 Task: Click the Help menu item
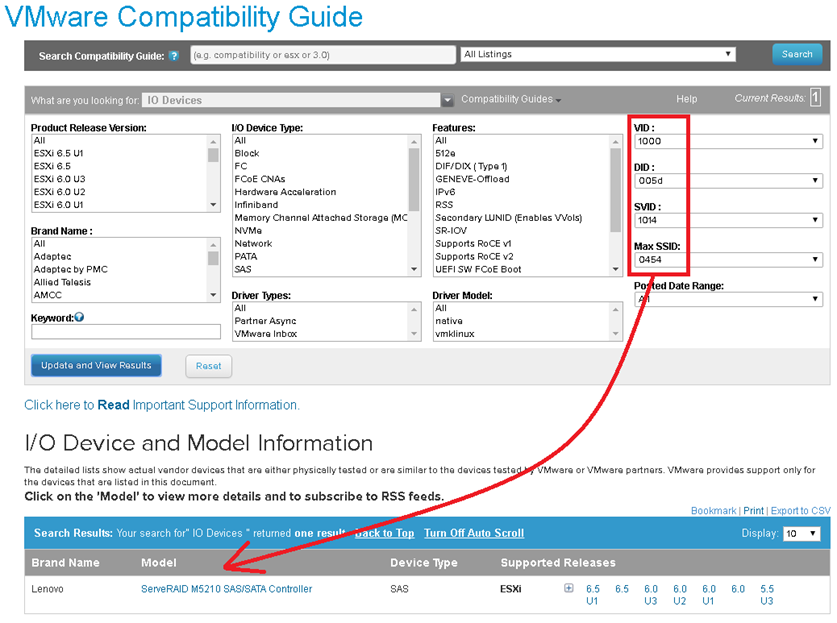pyautogui.click(x=686, y=100)
